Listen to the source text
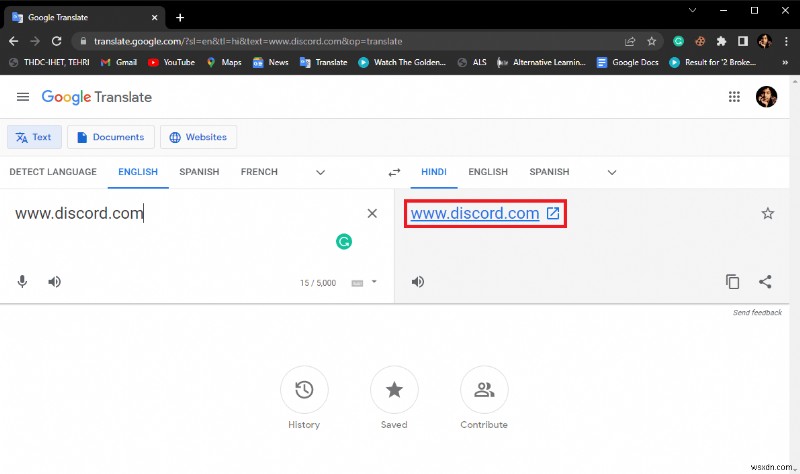Viewport: 800px width, 474px height. pyautogui.click(x=55, y=282)
